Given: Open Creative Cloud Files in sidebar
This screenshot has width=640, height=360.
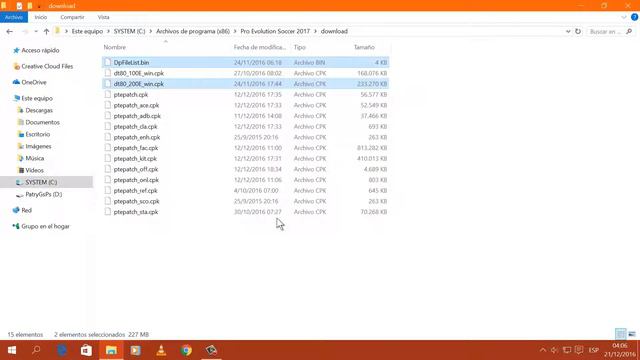Looking at the screenshot, I should tap(47, 66).
